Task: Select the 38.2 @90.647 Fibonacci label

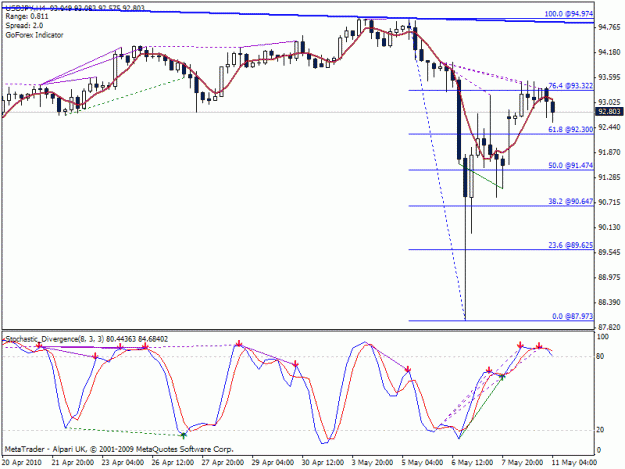Action: [571, 202]
